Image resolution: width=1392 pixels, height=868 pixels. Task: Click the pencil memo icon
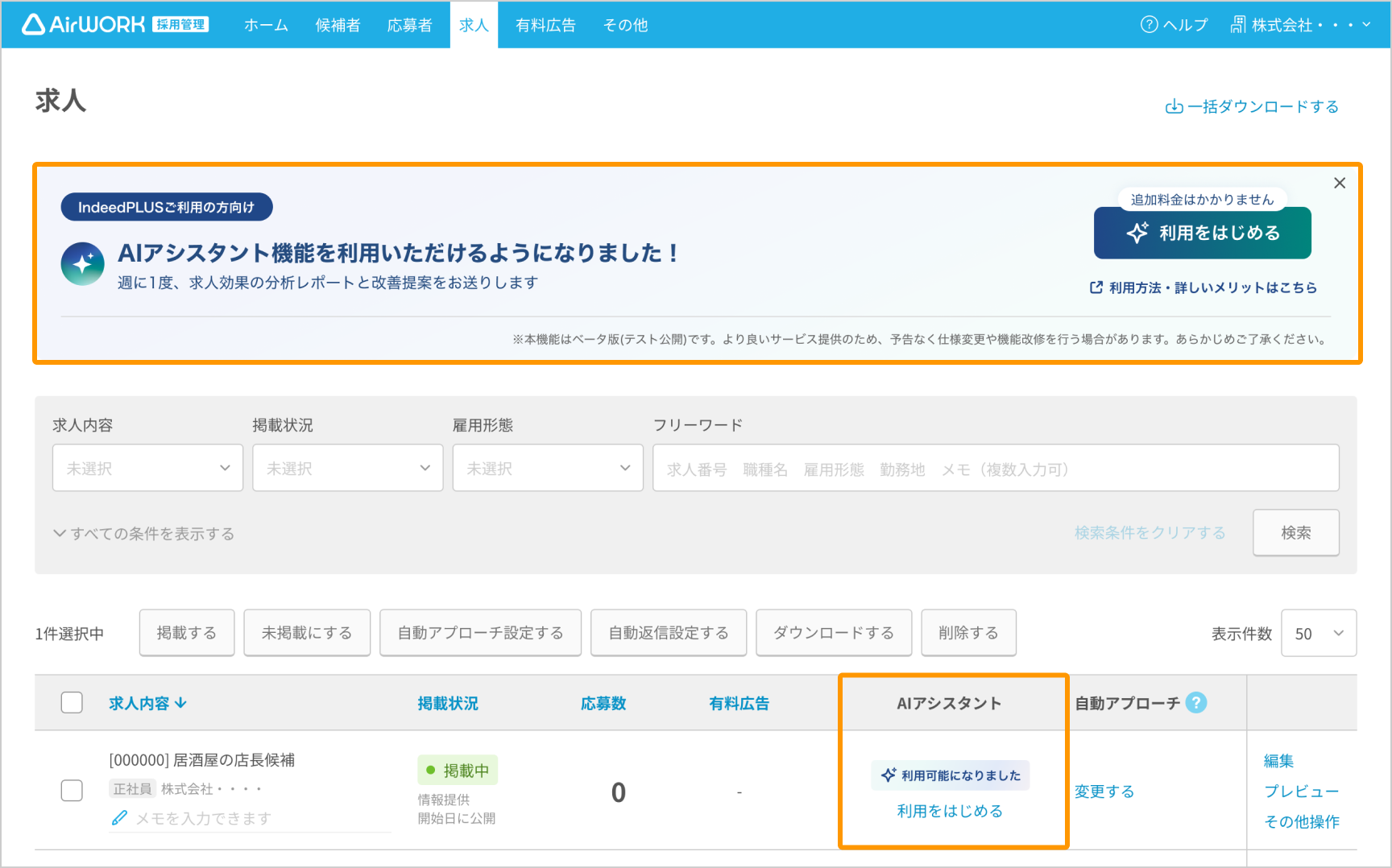point(119,818)
